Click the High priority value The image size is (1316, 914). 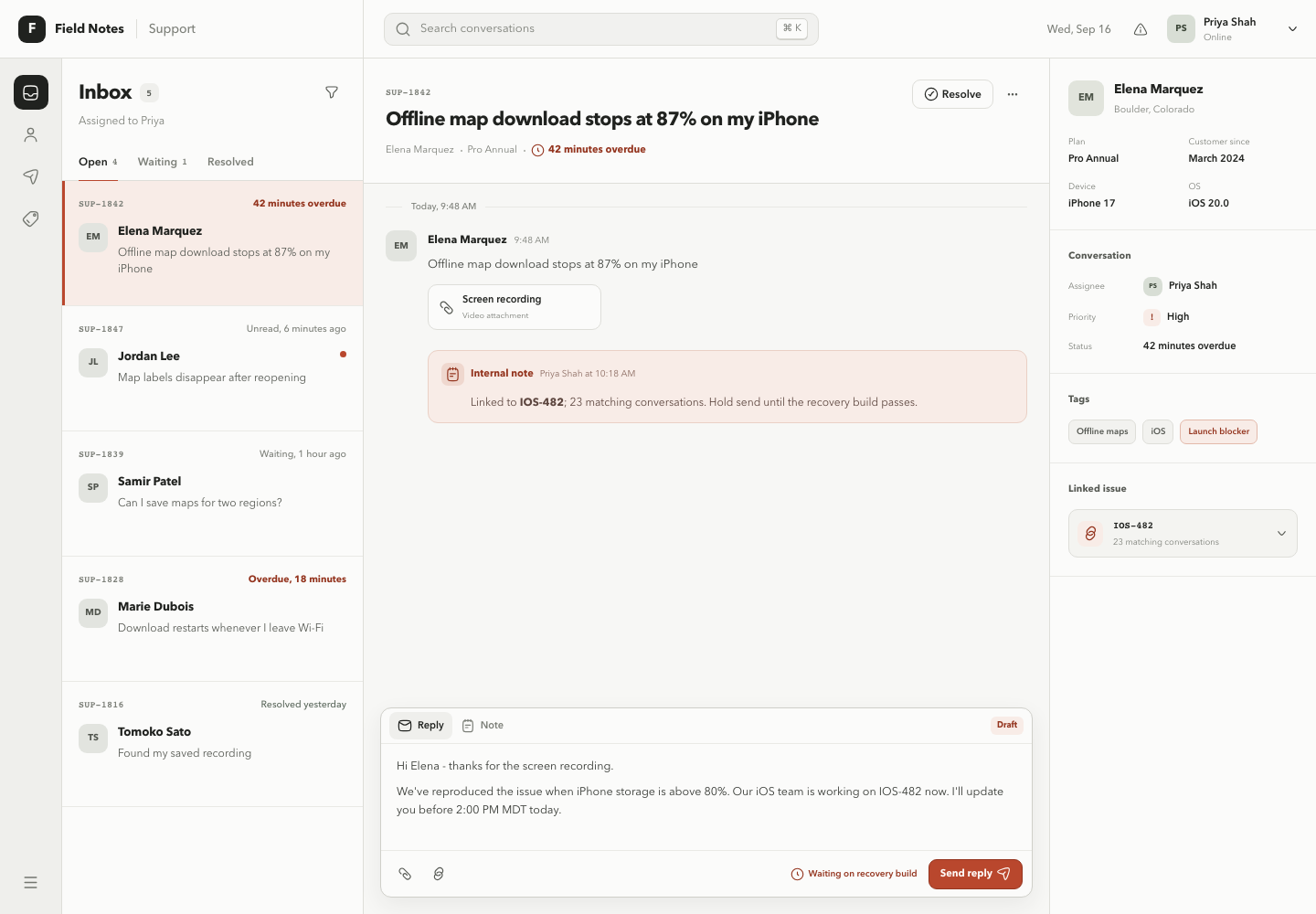1167,317
